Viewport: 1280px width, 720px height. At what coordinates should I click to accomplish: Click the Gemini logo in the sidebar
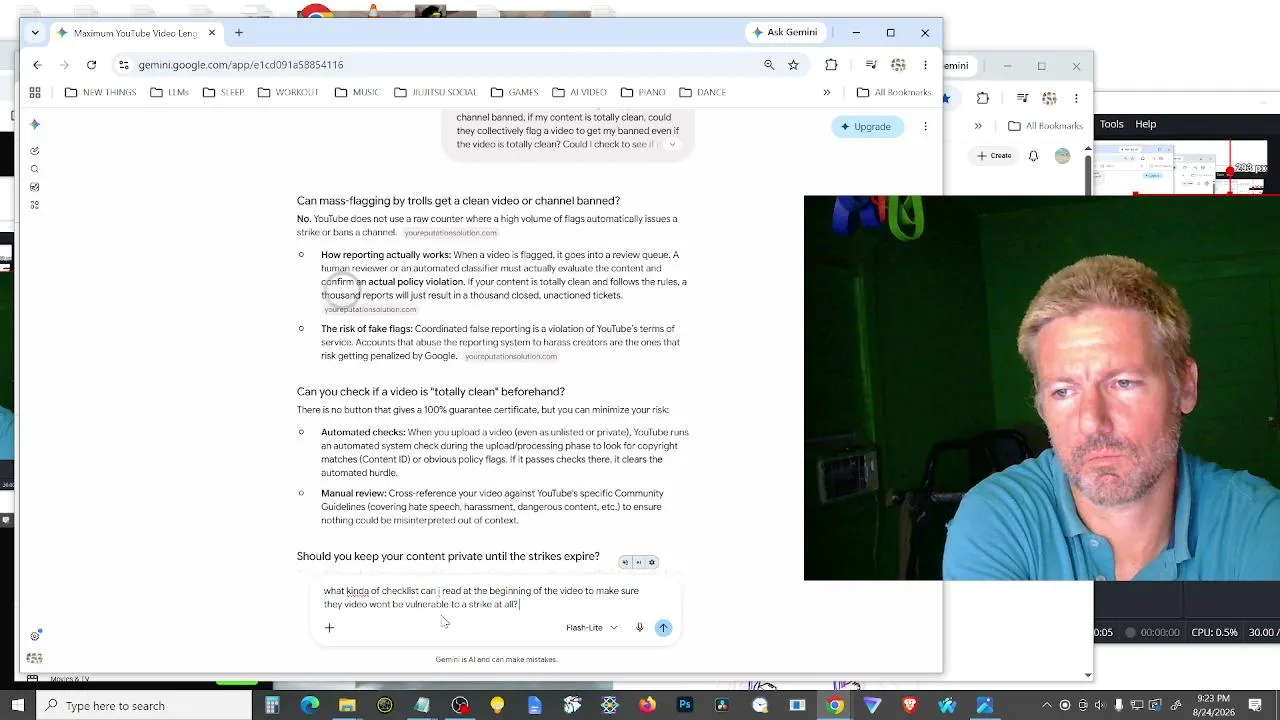(x=35, y=124)
